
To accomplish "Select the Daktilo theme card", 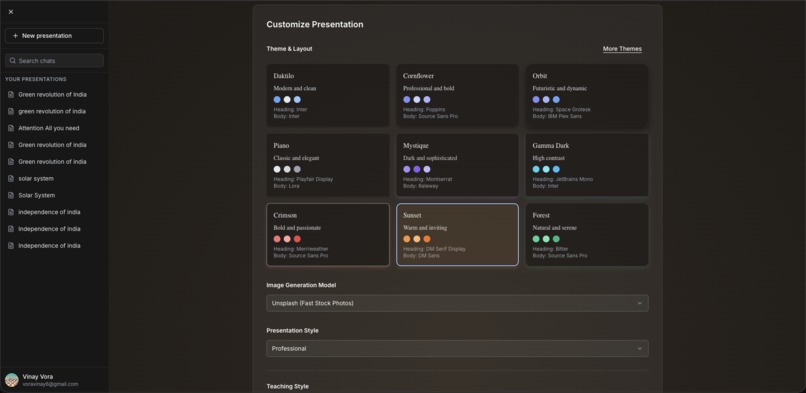I will pos(327,95).
